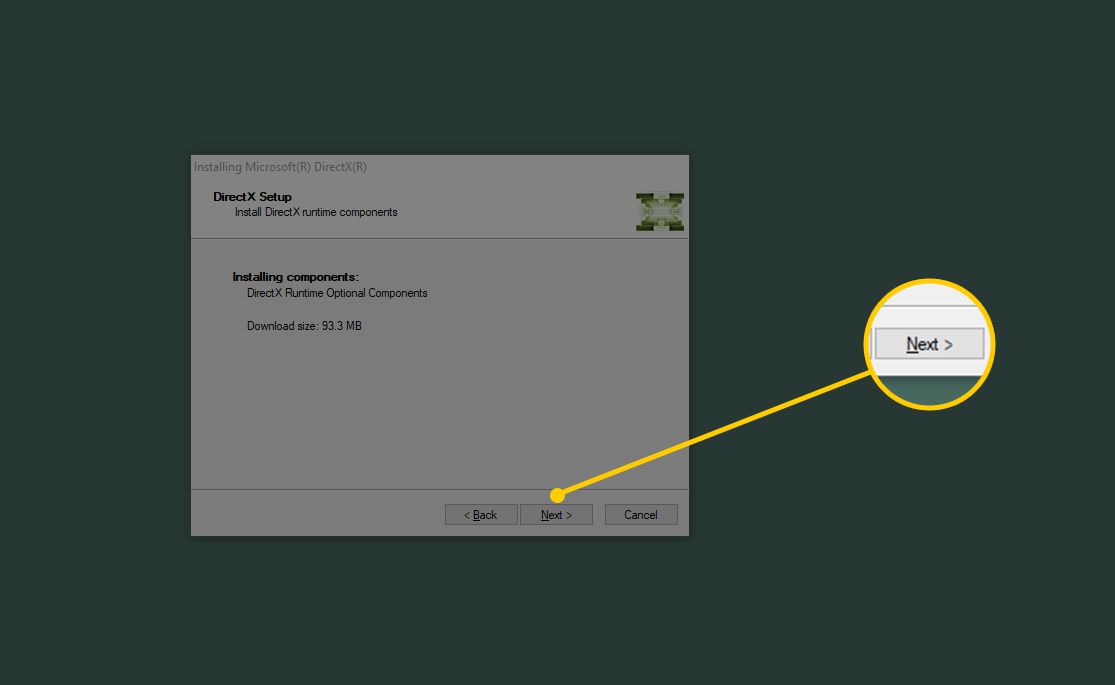
Task: Select the 'Download size: 93.3 MB' text
Action: pyautogui.click(x=304, y=326)
